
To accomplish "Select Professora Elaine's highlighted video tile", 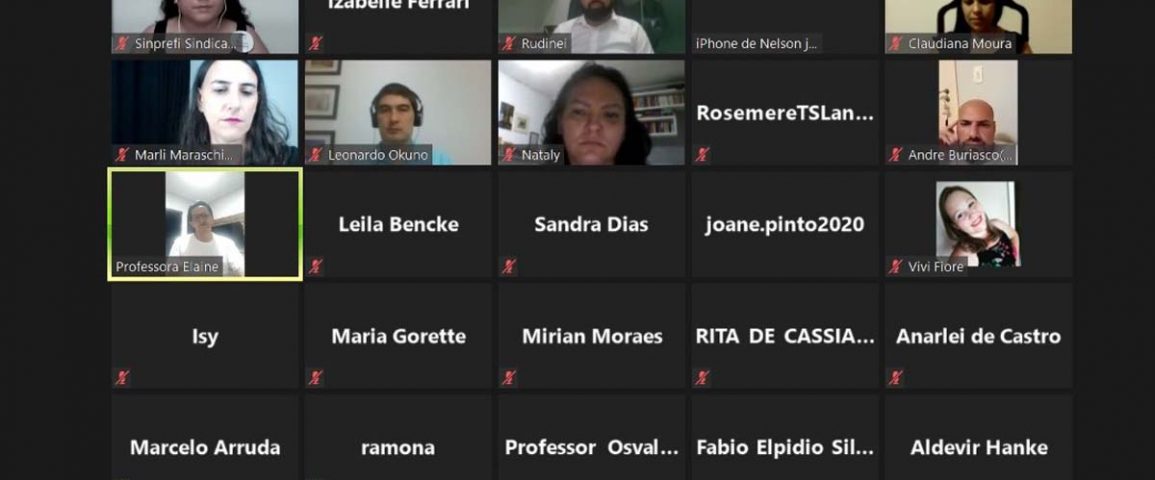I will (x=205, y=225).
